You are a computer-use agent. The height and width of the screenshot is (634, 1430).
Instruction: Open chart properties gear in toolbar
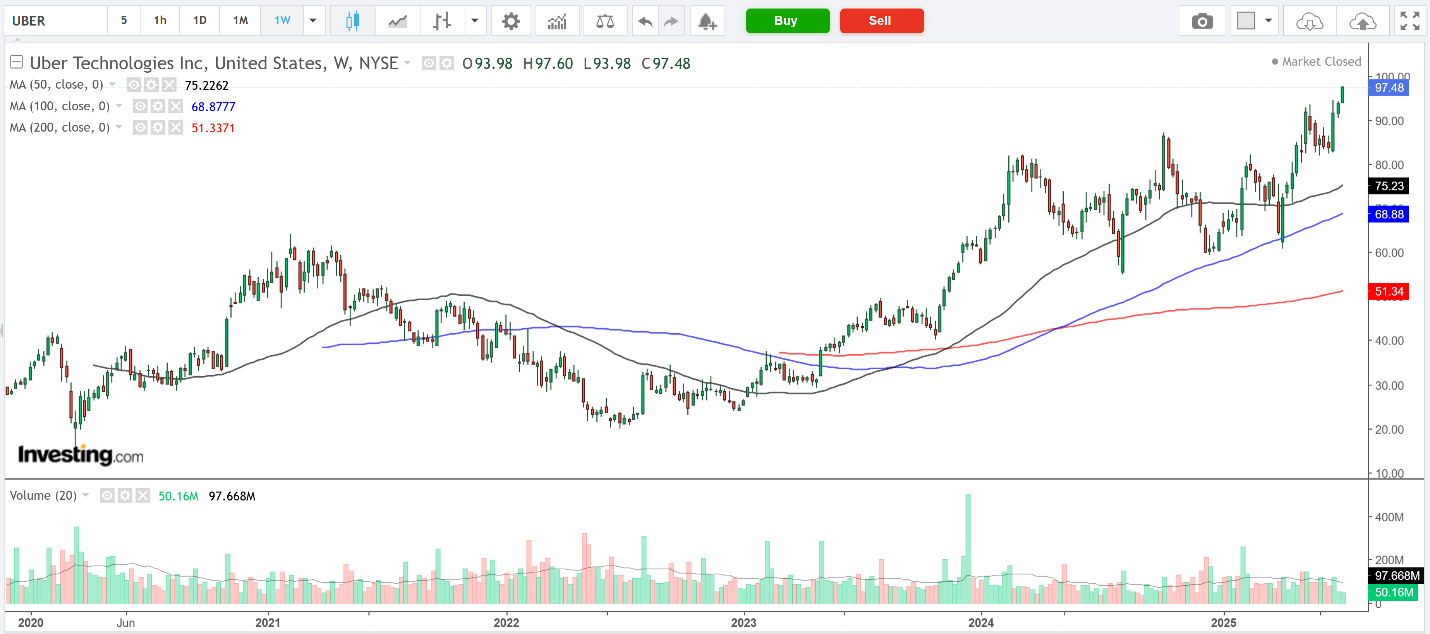click(x=511, y=20)
